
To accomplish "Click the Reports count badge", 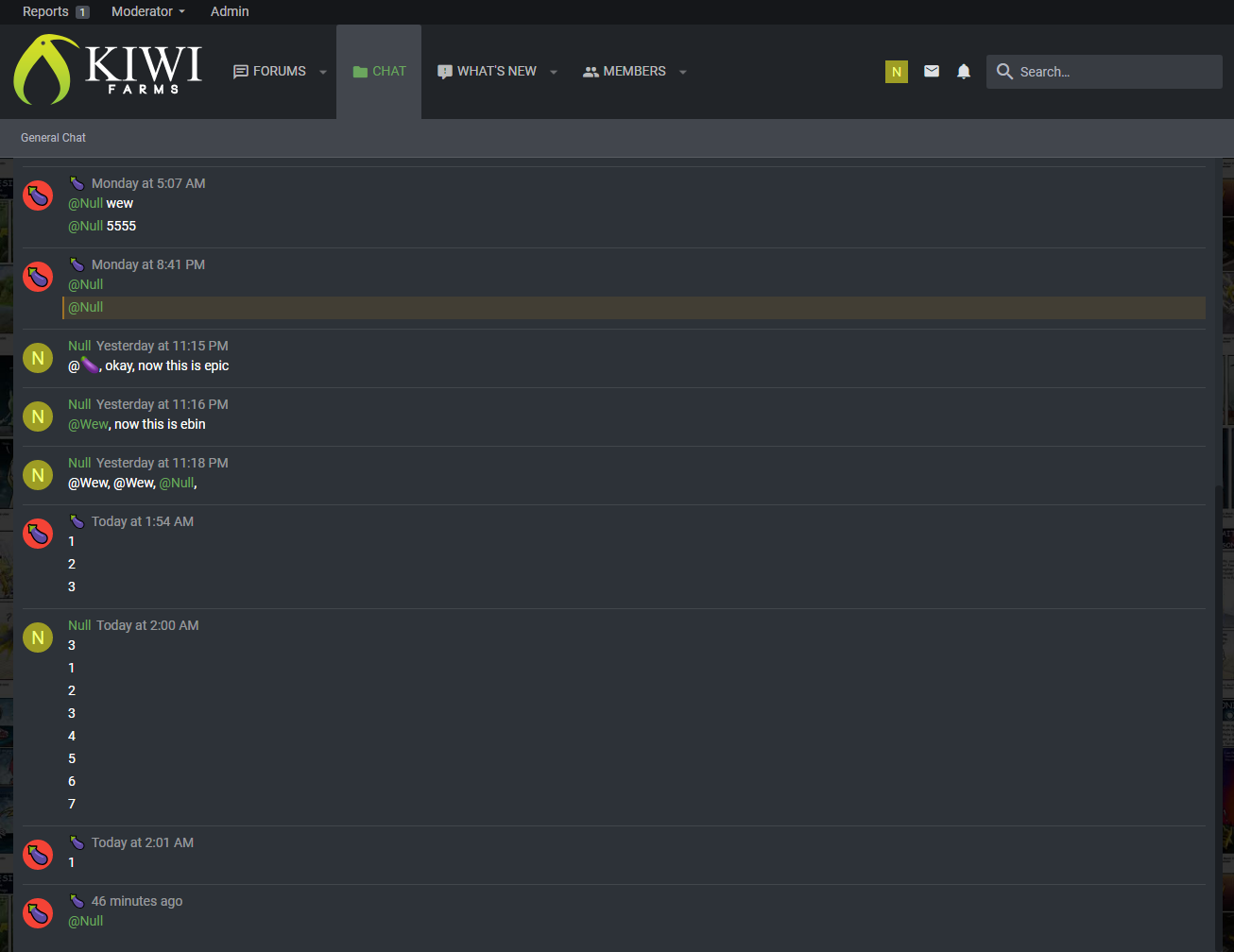I will 82,12.
